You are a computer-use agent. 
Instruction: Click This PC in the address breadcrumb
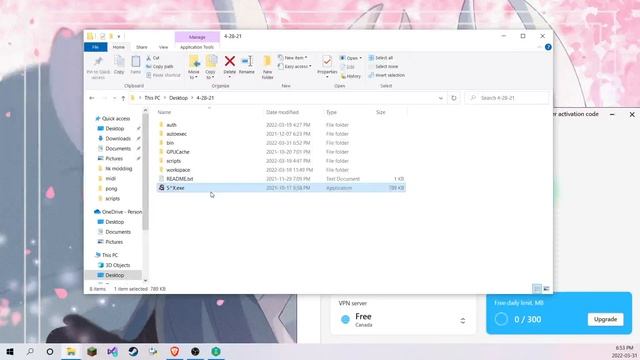click(x=152, y=98)
